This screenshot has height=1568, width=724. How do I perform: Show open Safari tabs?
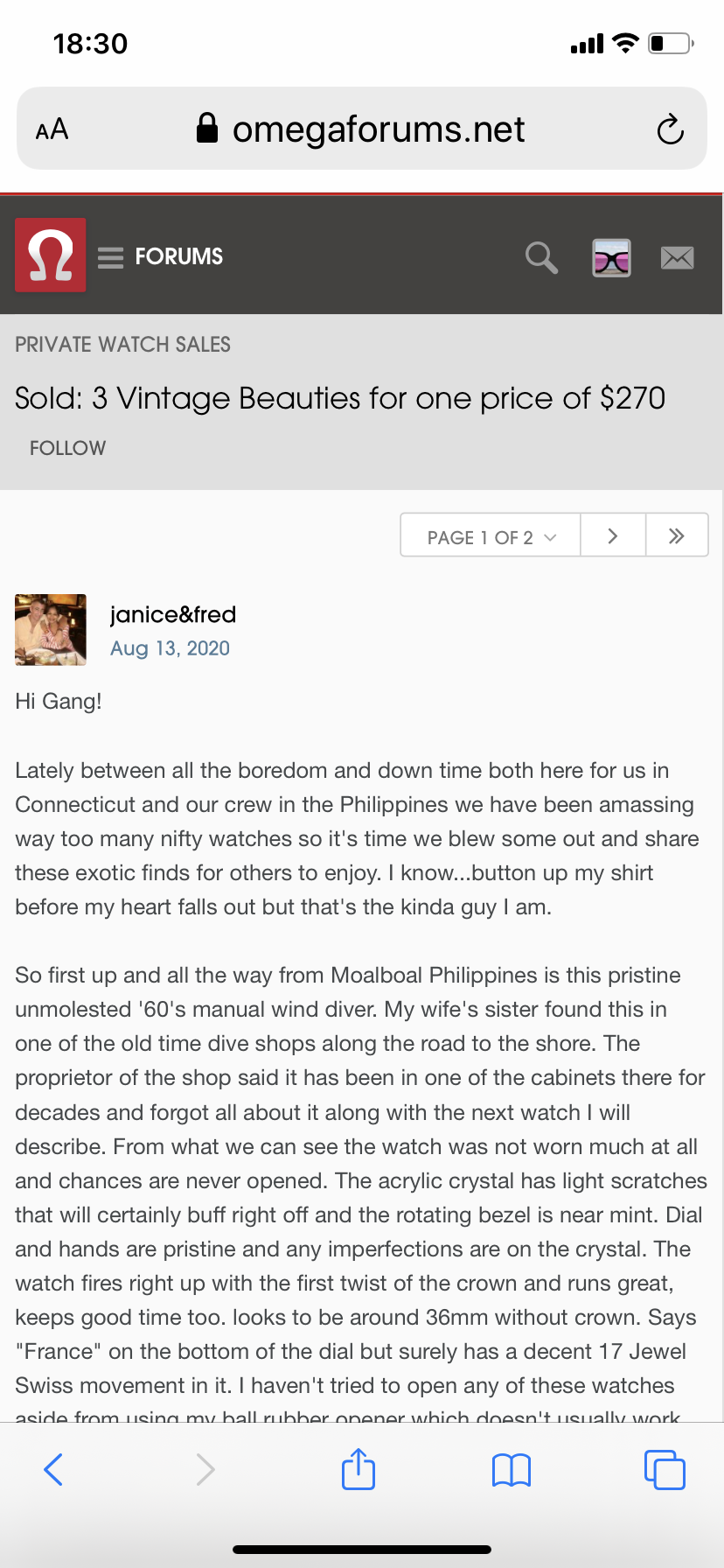pos(665,1469)
